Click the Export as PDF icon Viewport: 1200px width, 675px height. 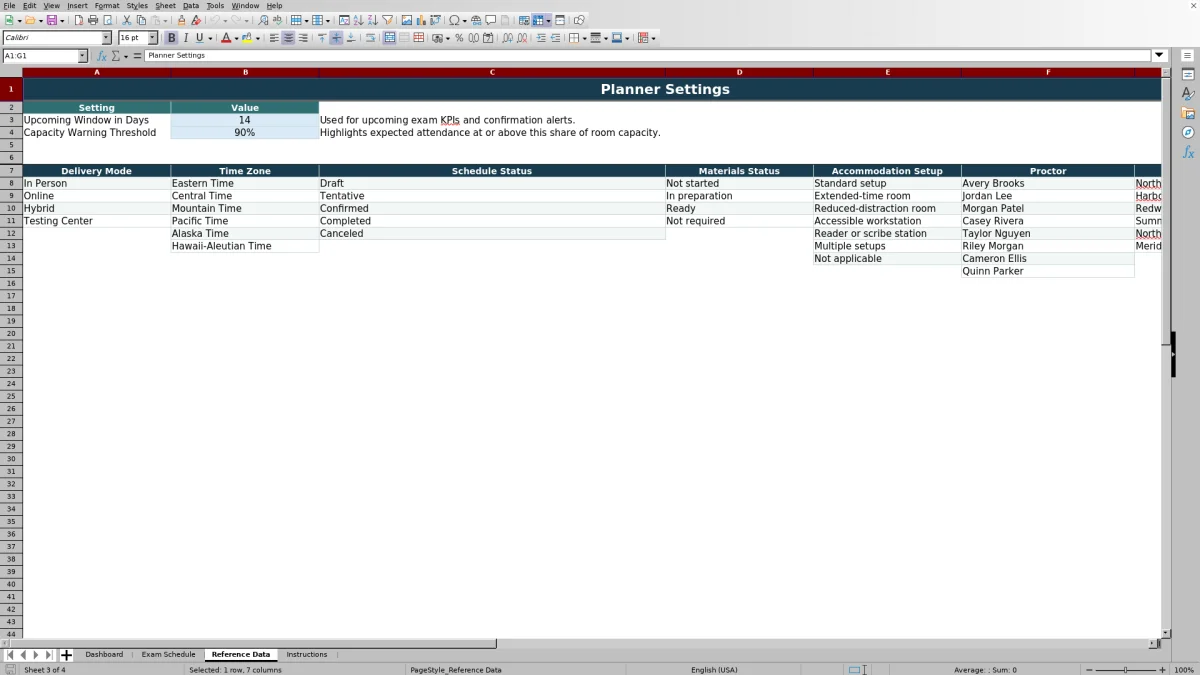[79, 20]
